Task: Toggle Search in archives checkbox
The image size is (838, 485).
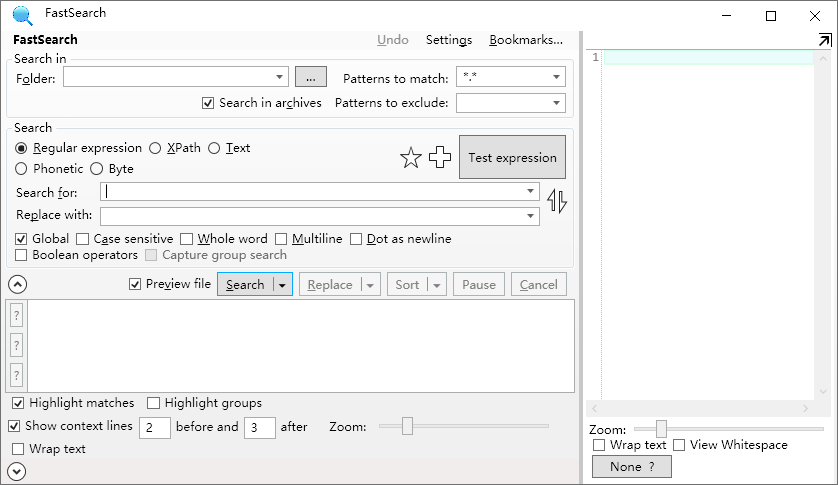Action: click(x=208, y=103)
